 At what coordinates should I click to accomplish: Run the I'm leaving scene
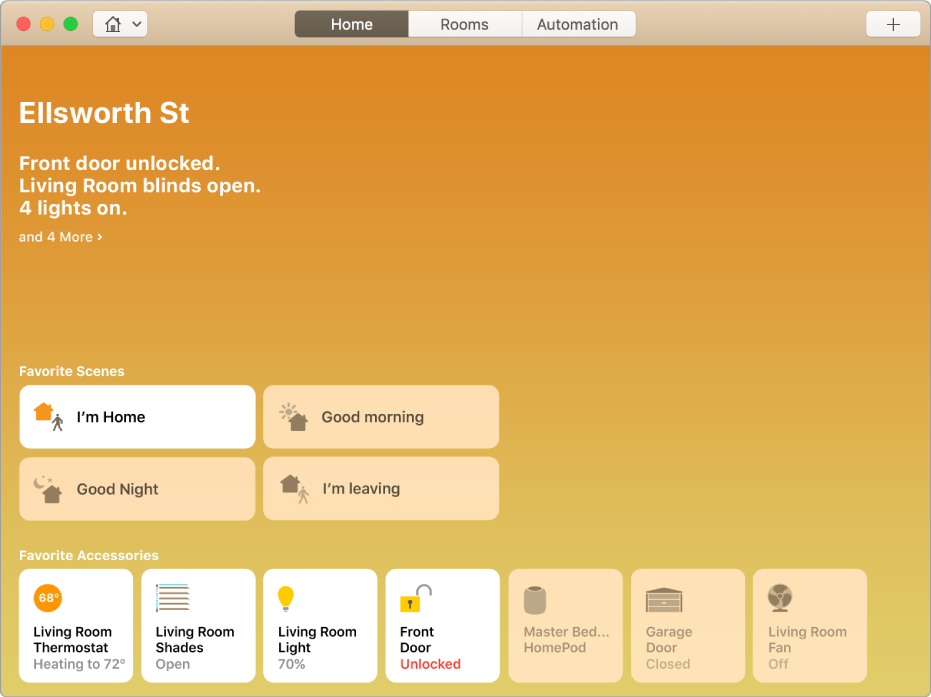tap(381, 489)
